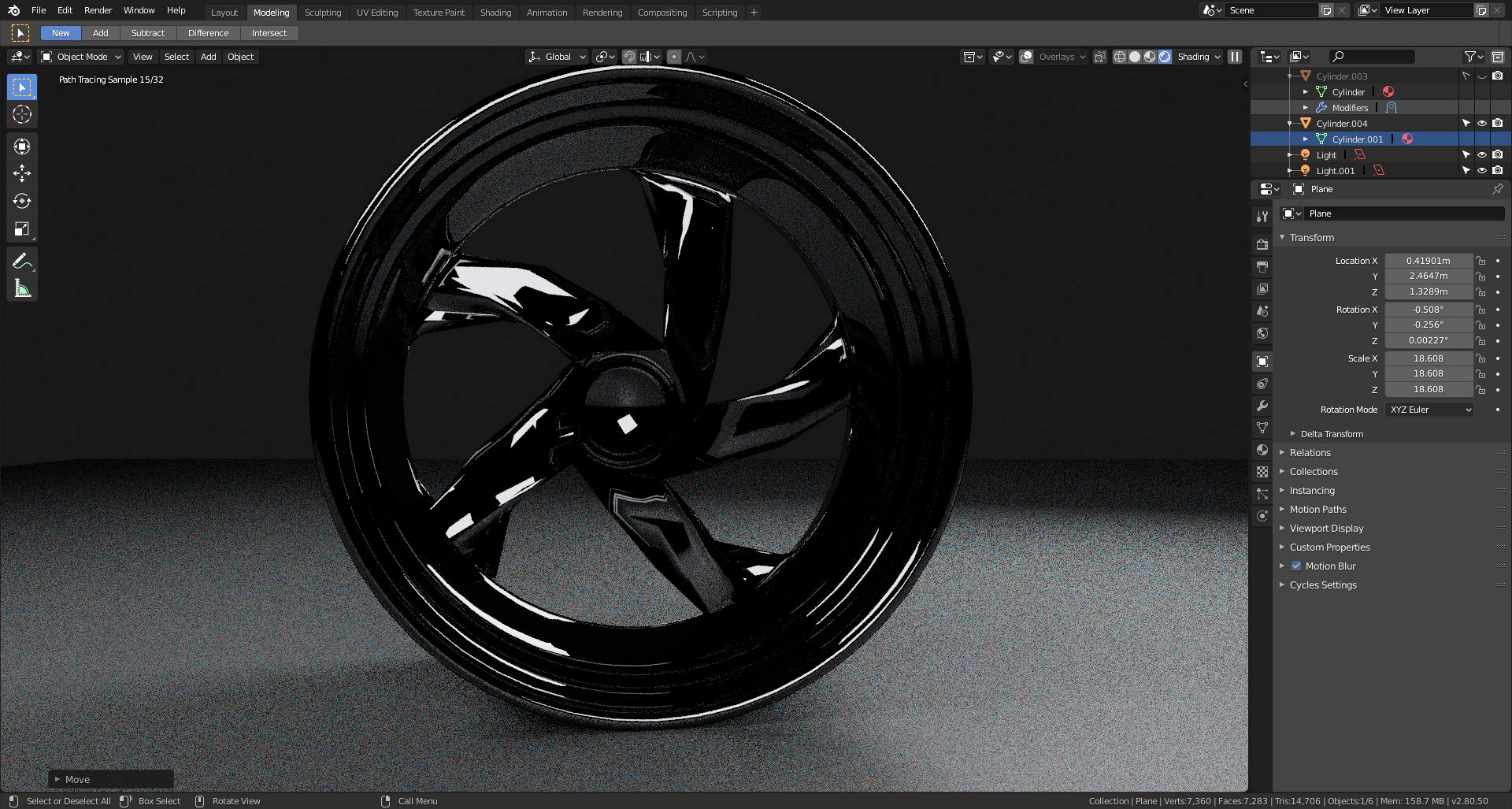This screenshot has width=1512, height=809.
Task: Expand the Cylinder.001 tree item
Action: click(x=1306, y=139)
